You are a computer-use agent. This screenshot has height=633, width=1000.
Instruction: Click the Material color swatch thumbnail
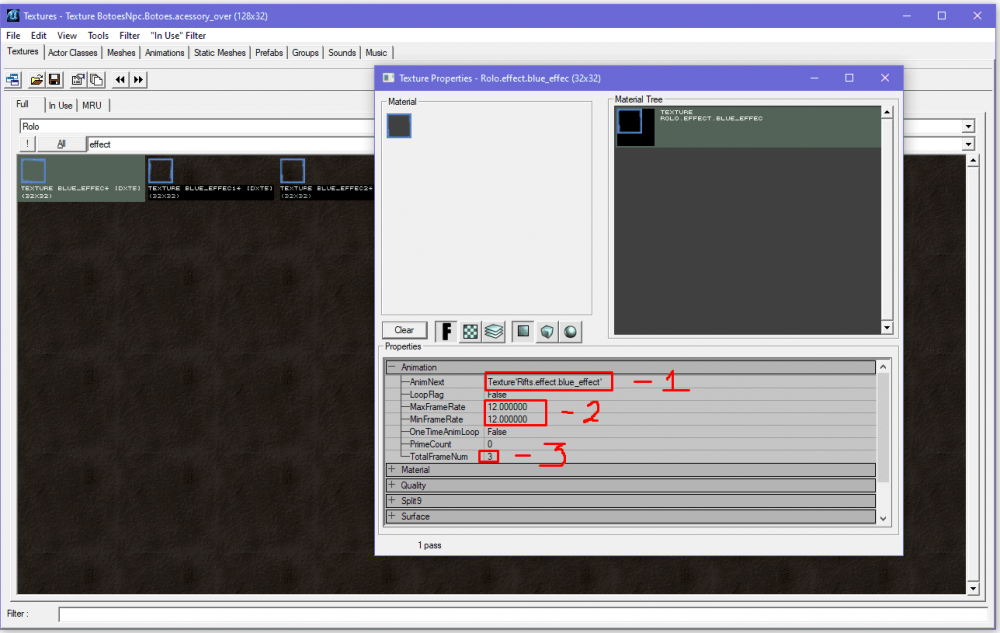point(399,125)
